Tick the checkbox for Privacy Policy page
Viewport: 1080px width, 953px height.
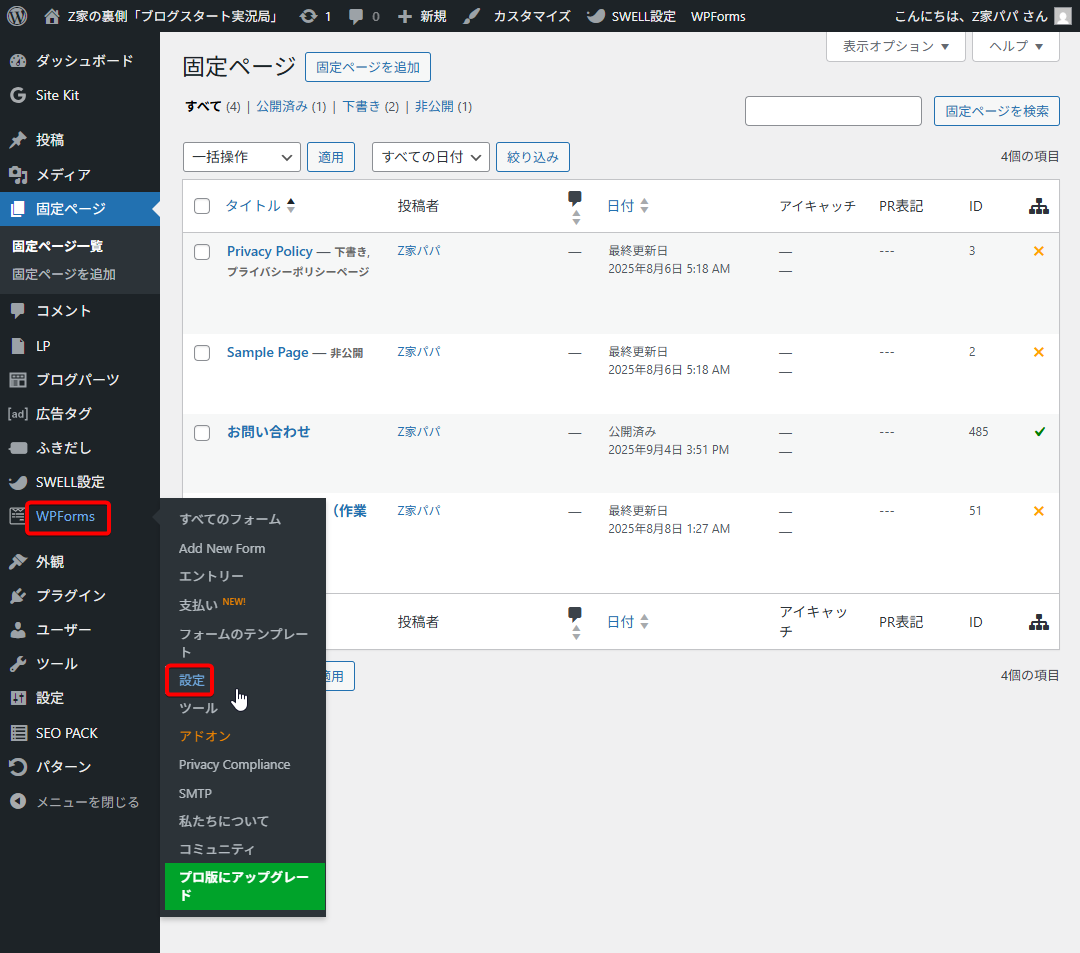click(202, 252)
